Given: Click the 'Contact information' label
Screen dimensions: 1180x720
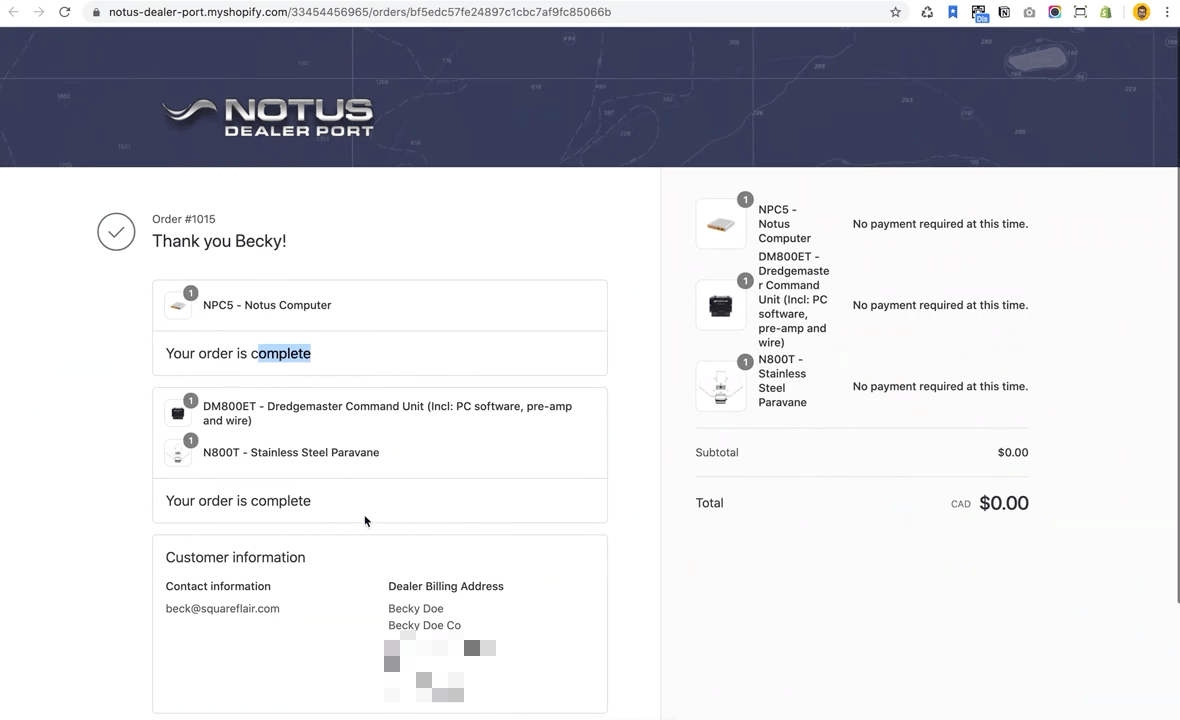Looking at the screenshot, I should pos(218,586).
